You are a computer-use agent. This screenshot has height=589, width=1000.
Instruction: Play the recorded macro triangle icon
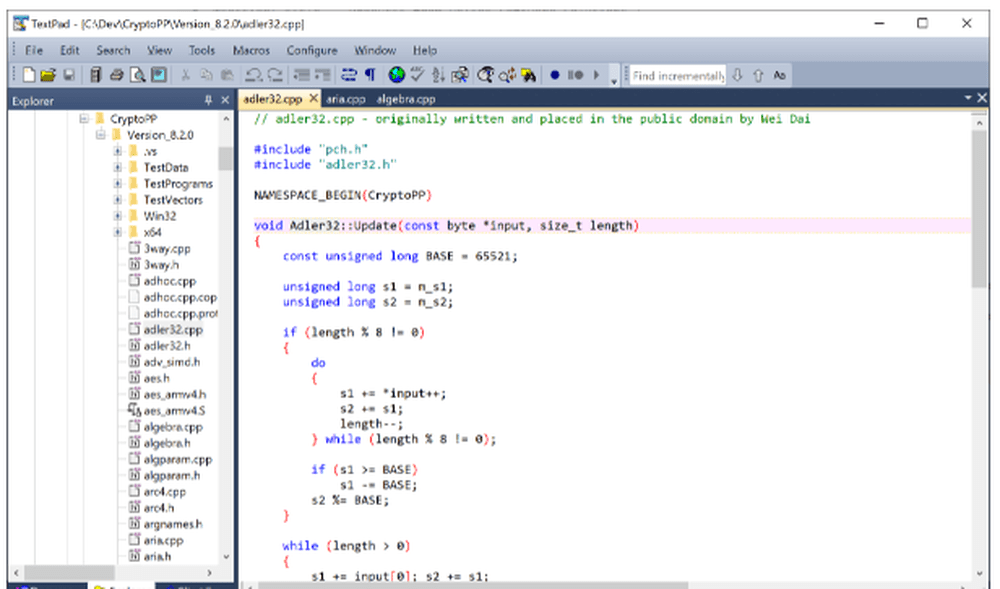[596, 75]
